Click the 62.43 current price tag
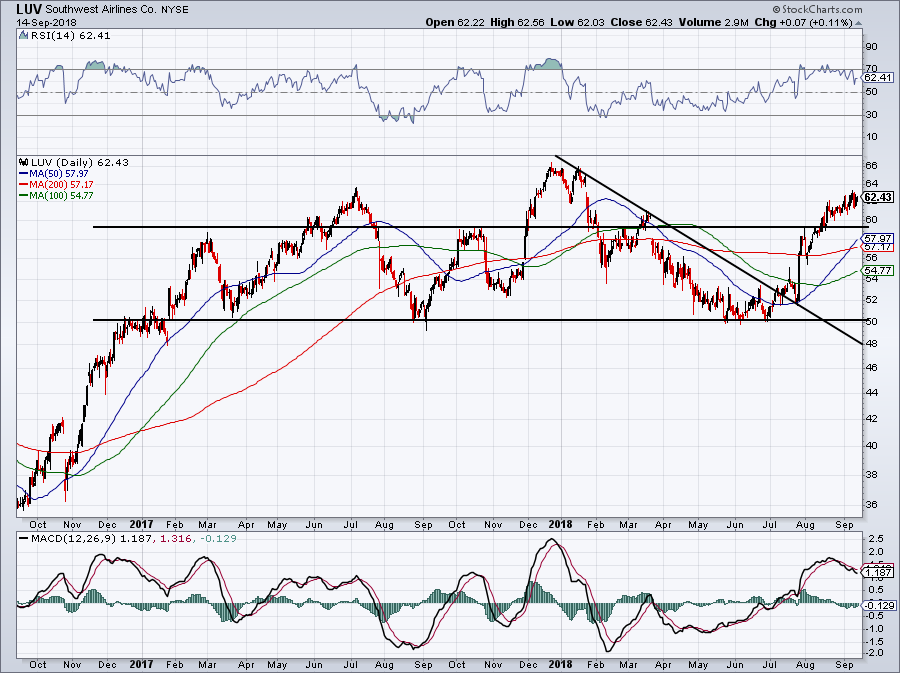The height and width of the screenshot is (673, 900). (x=877, y=197)
